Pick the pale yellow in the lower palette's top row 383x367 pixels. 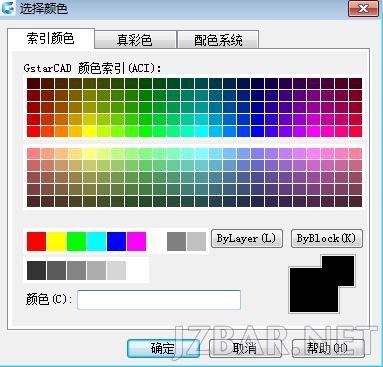89,153
